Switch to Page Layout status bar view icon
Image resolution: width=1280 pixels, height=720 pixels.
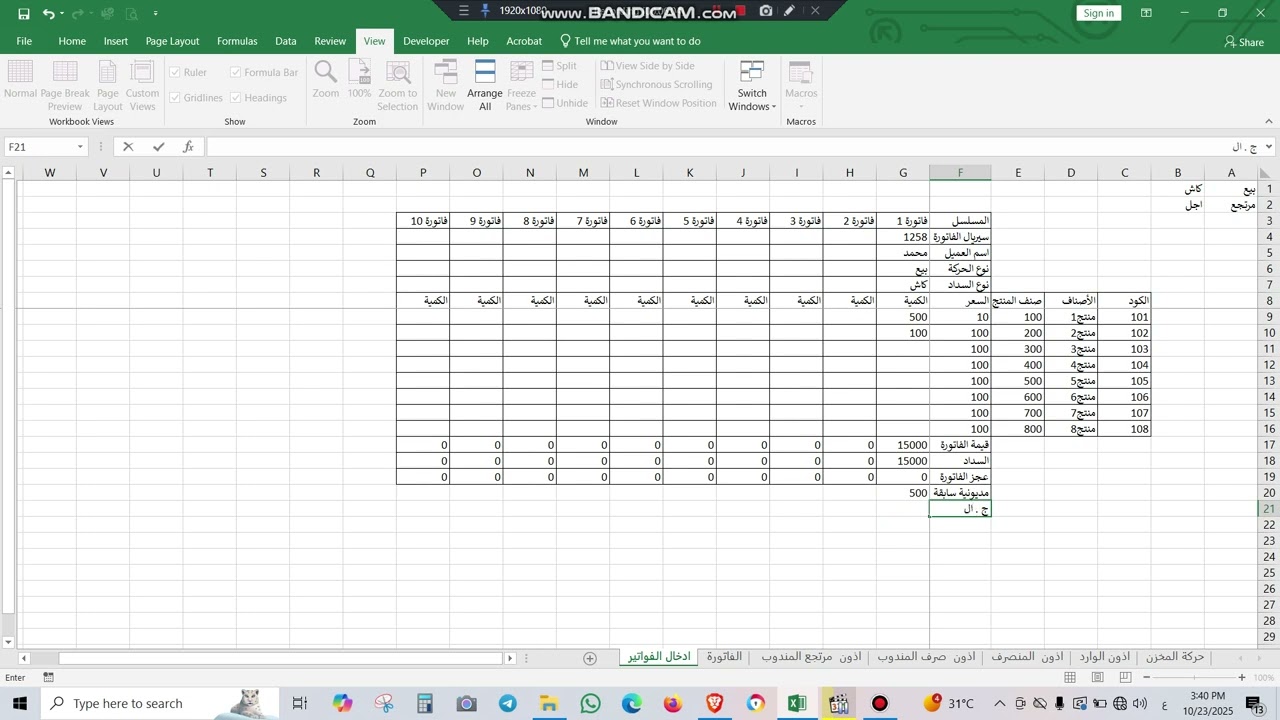1097,678
